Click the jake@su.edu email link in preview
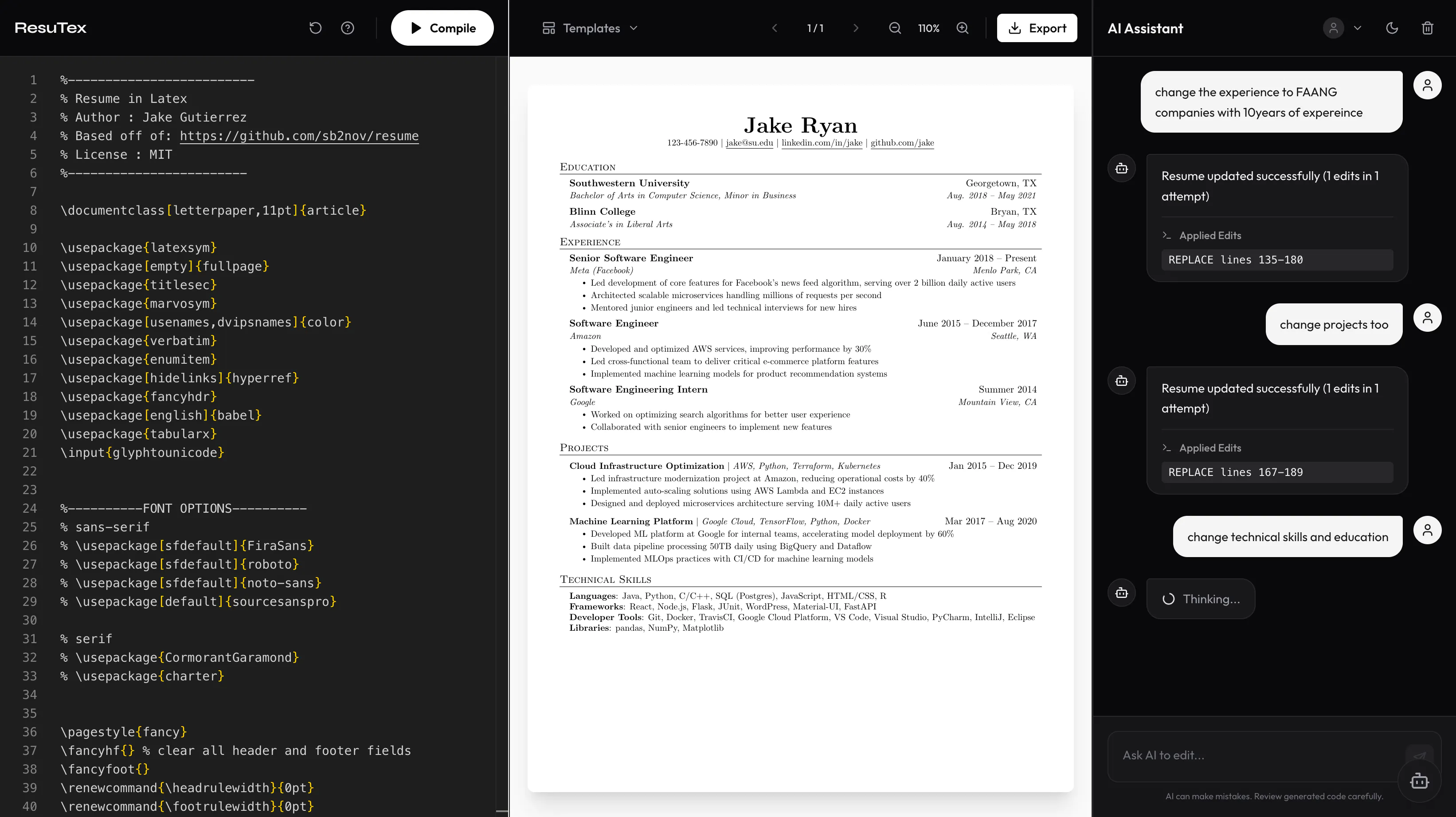Image resolution: width=1456 pixels, height=817 pixels. tap(749, 142)
